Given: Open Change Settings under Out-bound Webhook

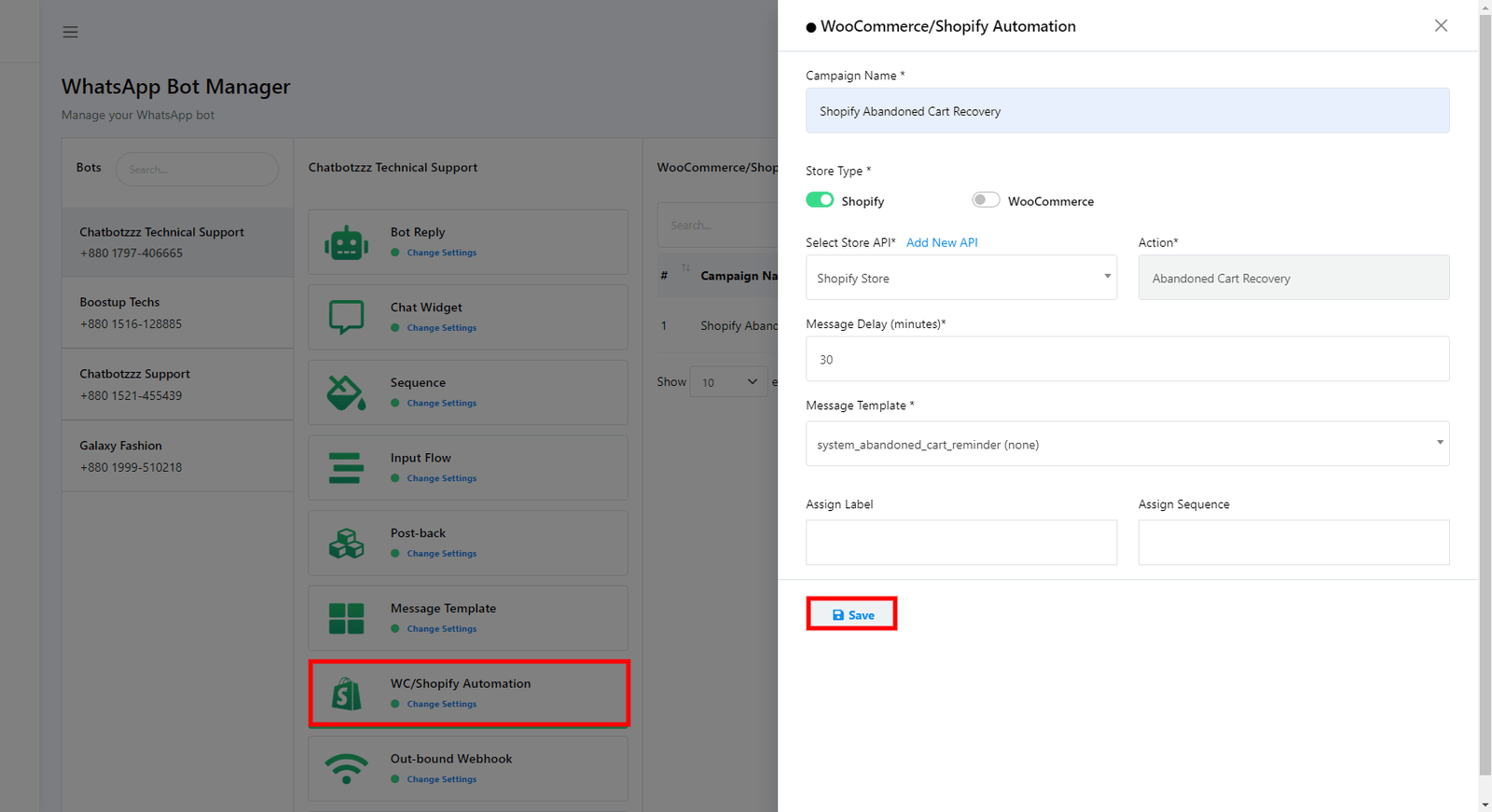Looking at the screenshot, I should (441, 779).
